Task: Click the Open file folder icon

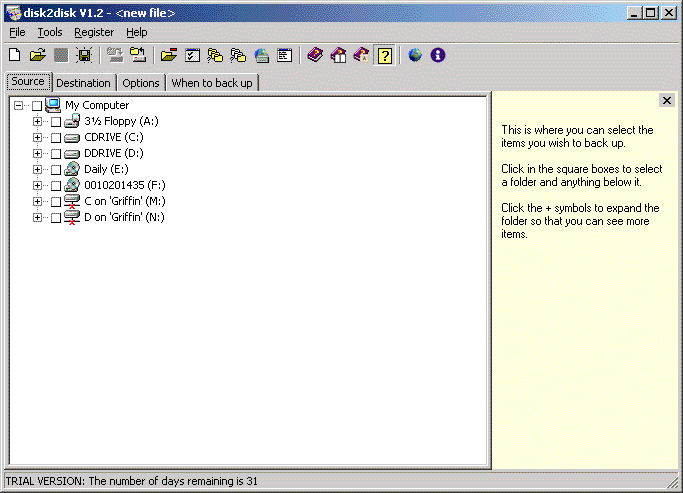Action: click(38, 55)
